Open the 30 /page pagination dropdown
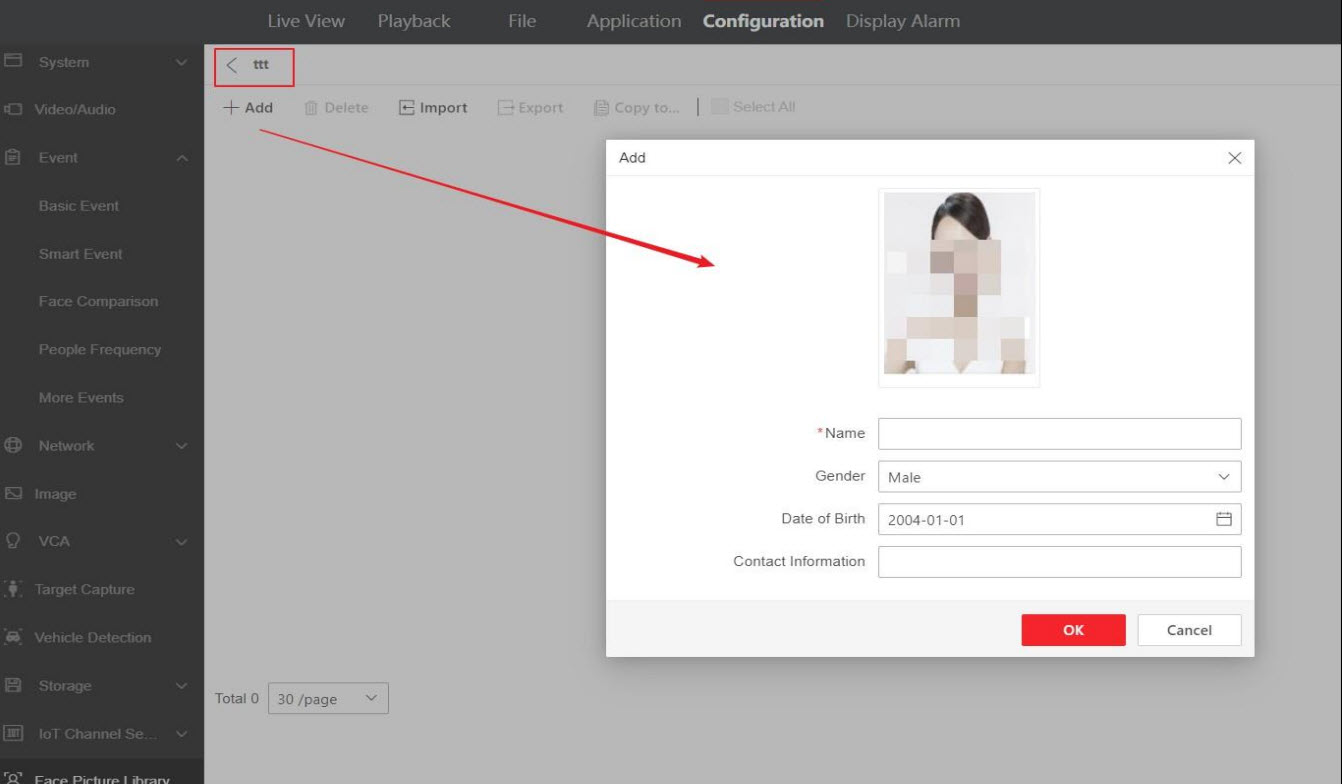 (x=329, y=699)
